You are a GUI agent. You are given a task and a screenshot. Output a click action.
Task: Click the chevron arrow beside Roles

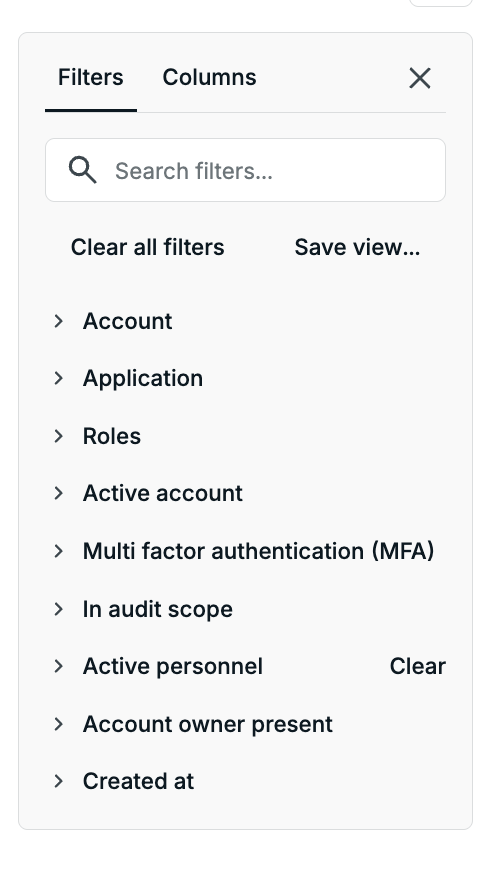58,436
